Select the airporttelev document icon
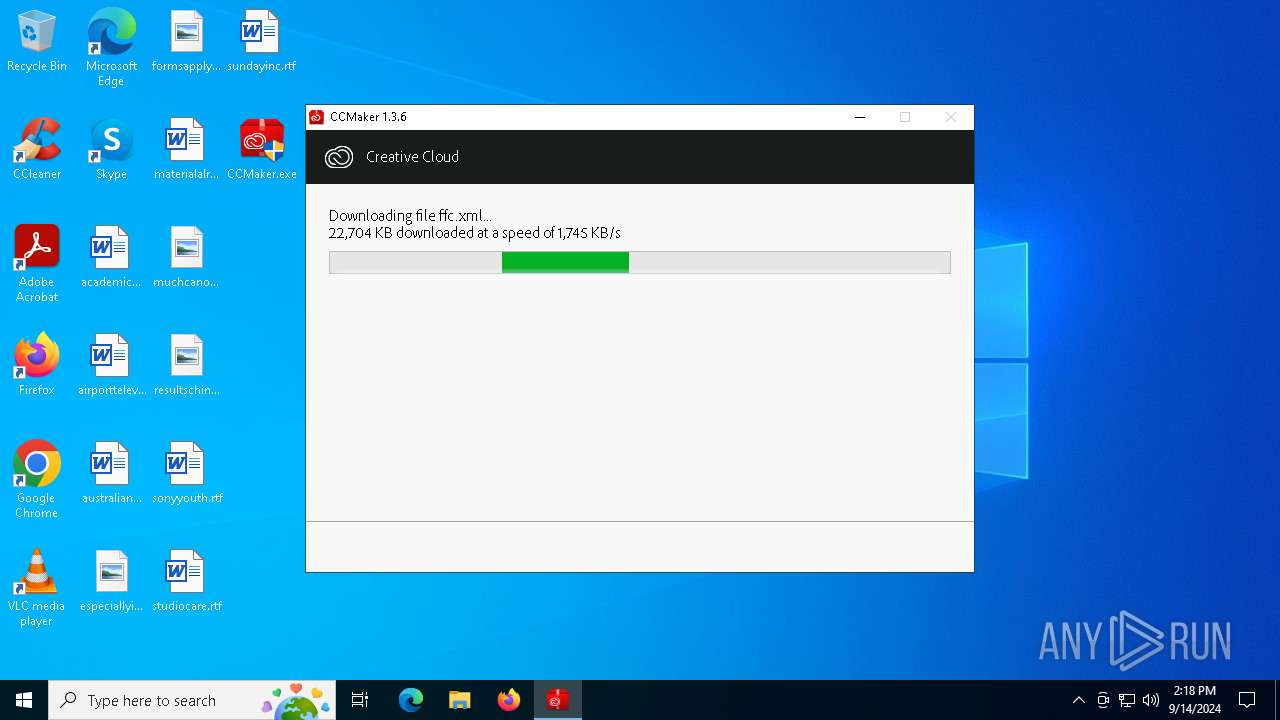Image resolution: width=1280 pixels, height=720 pixels. coord(111,365)
